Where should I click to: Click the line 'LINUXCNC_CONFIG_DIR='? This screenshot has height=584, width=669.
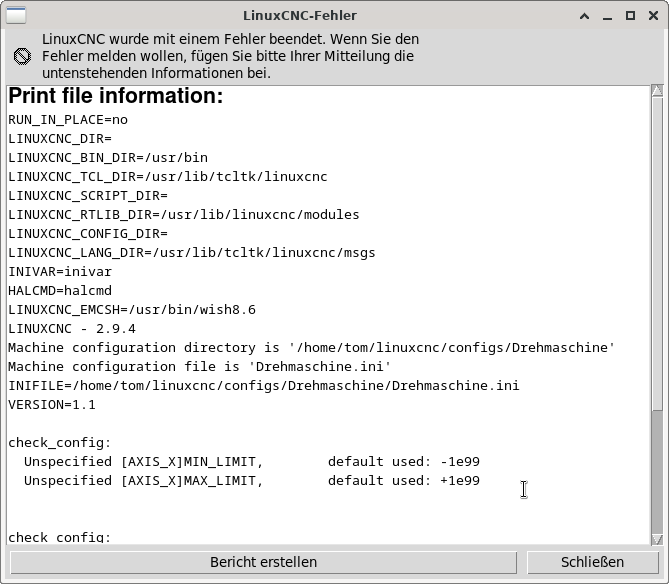(x=88, y=234)
